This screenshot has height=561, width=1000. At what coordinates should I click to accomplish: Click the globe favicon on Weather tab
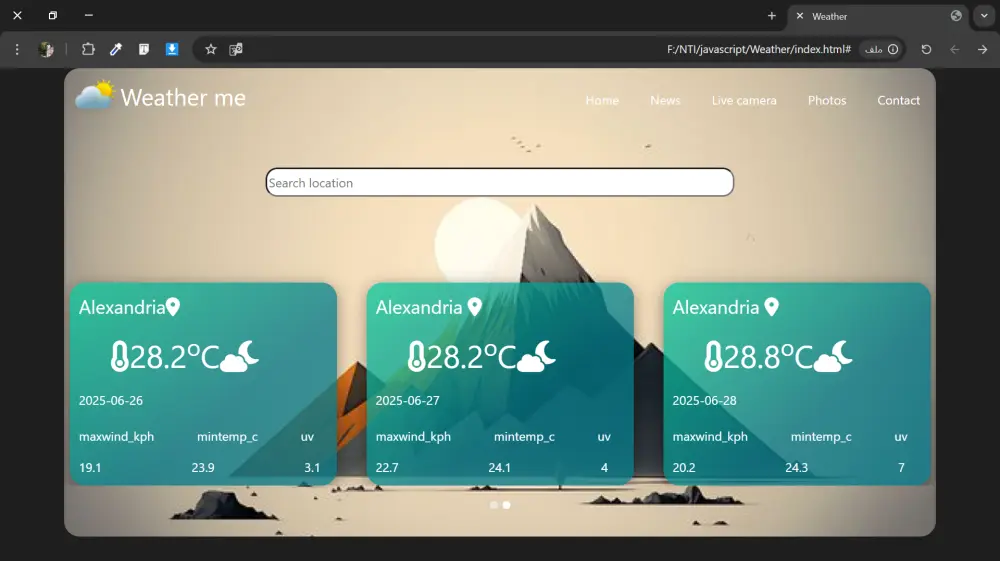tap(956, 16)
